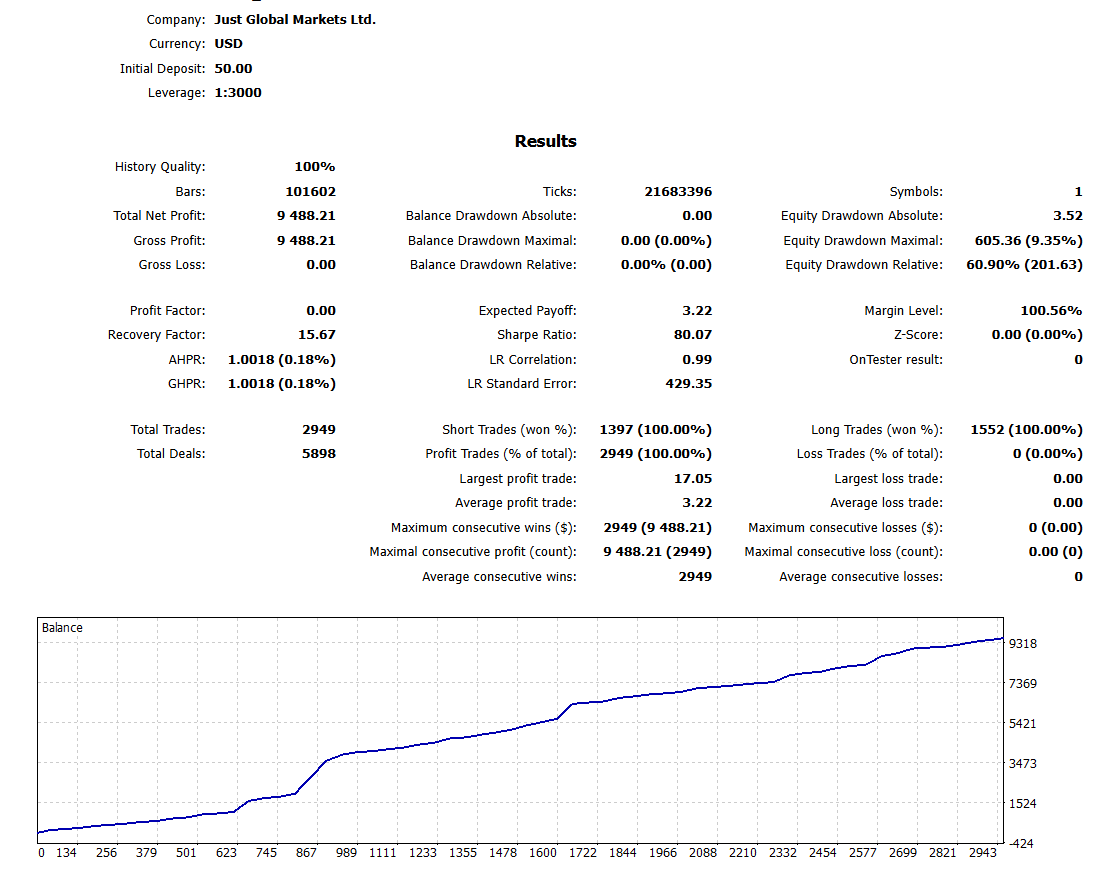Click Long Trades value '1552 (100.00%)'
The width and height of the screenshot is (1101, 883).
pos(1027,430)
